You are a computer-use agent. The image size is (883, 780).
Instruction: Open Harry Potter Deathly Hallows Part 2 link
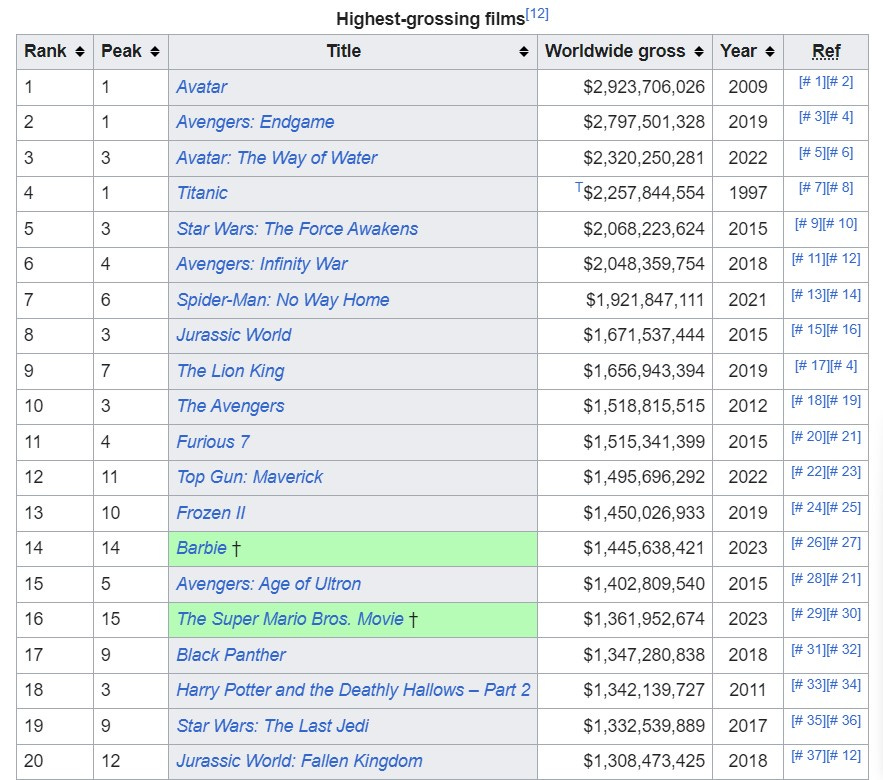point(353,689)
